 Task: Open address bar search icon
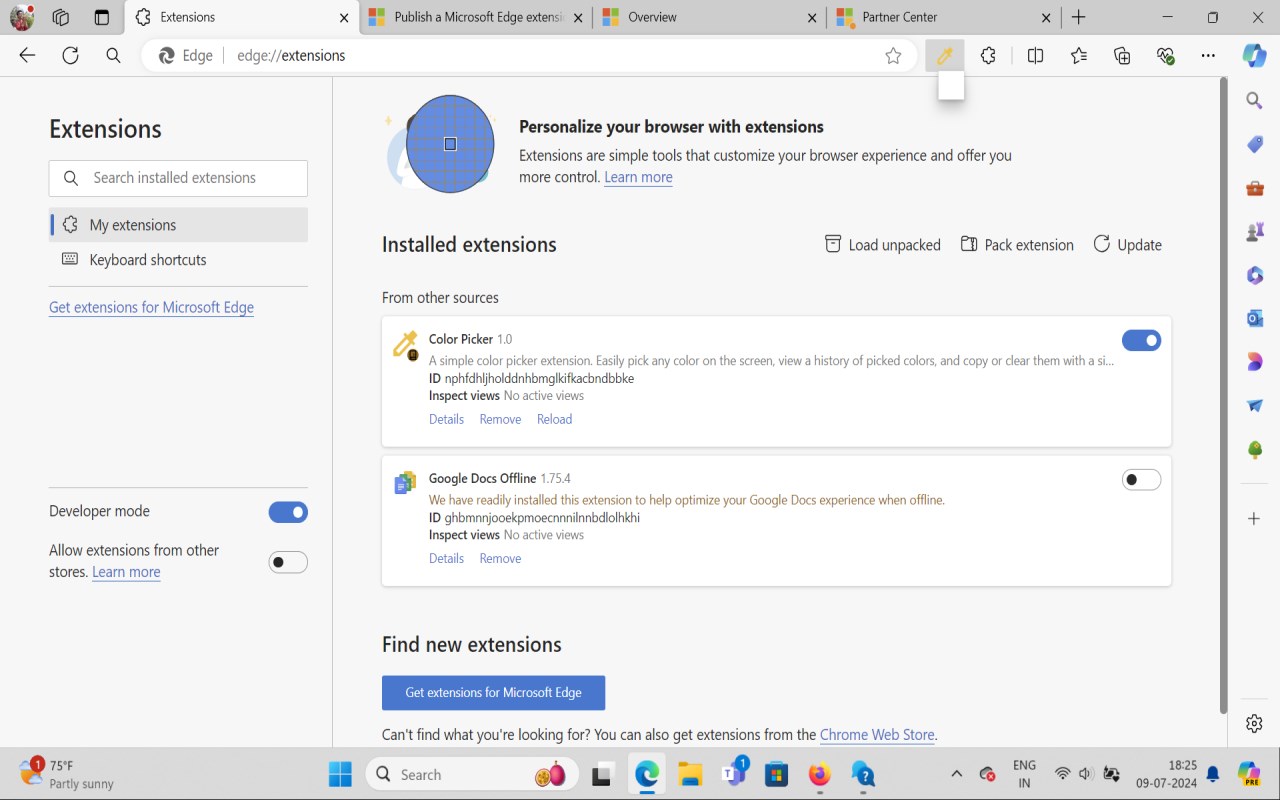(113, 56)
